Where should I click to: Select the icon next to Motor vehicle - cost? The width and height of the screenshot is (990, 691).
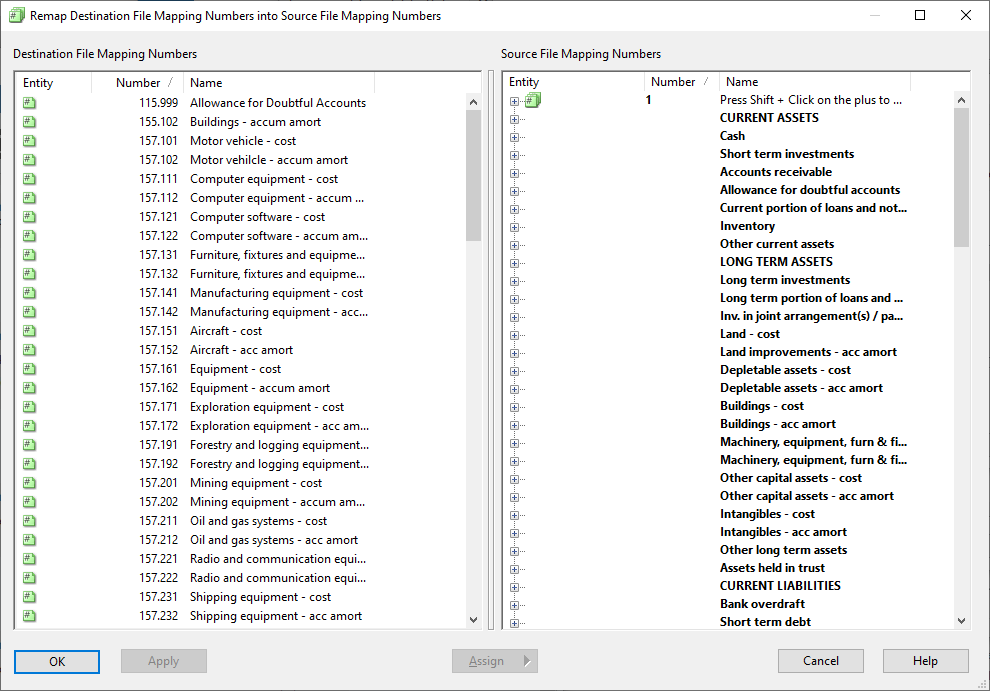pyautogui.click(x=29, y=141)
